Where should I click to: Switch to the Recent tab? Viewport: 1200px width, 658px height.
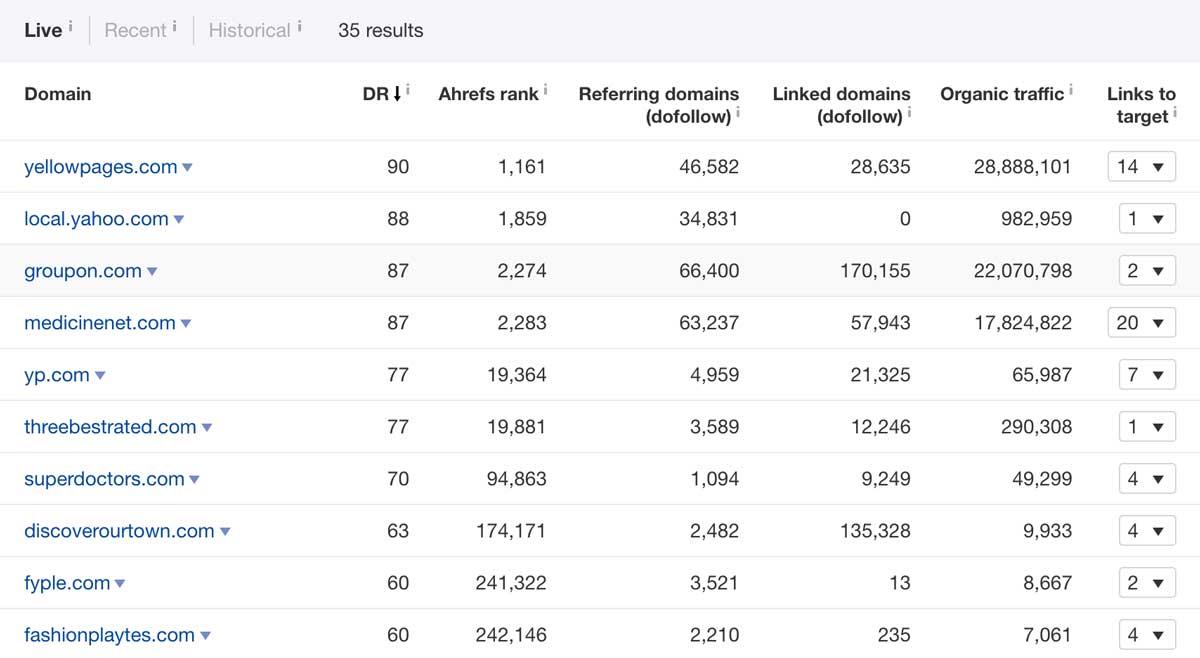tap(135, 30)
